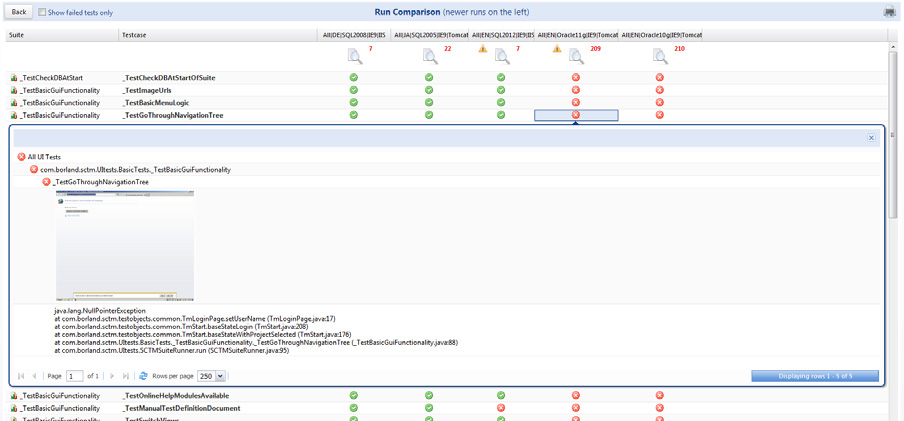
Task: Select All UI Tests node
Action: point(44,157)
